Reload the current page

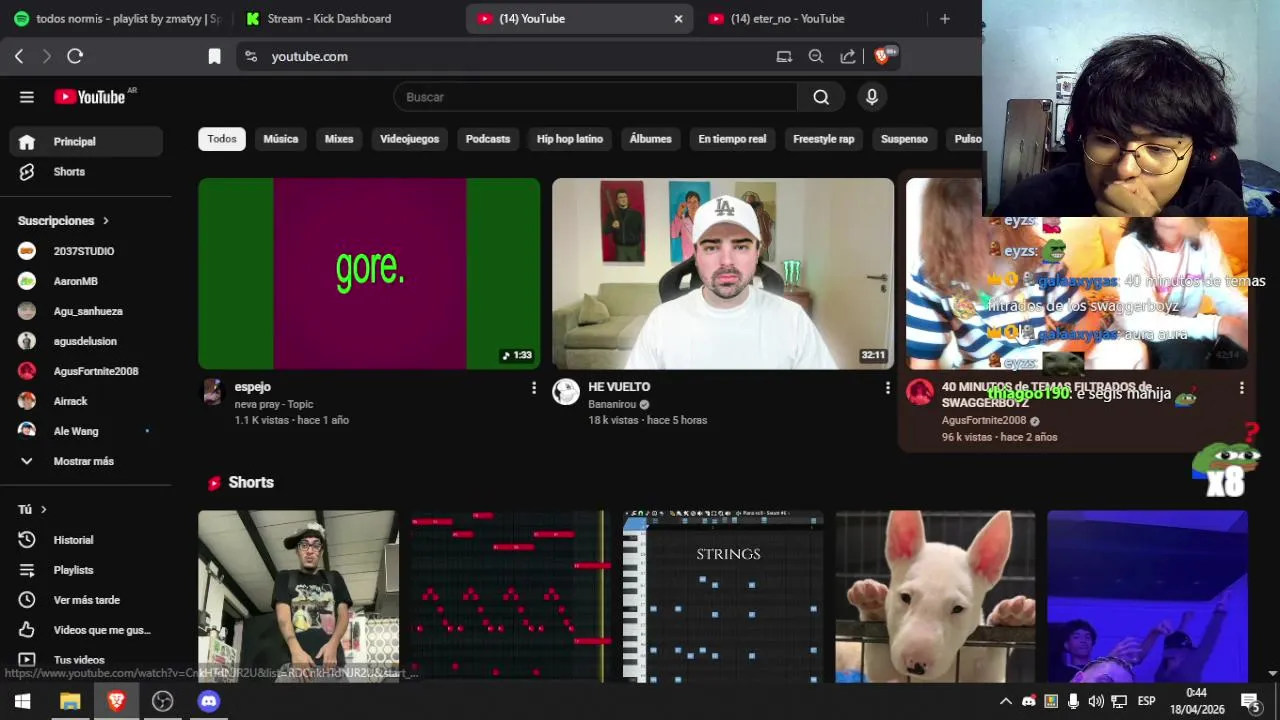(75, 57)
